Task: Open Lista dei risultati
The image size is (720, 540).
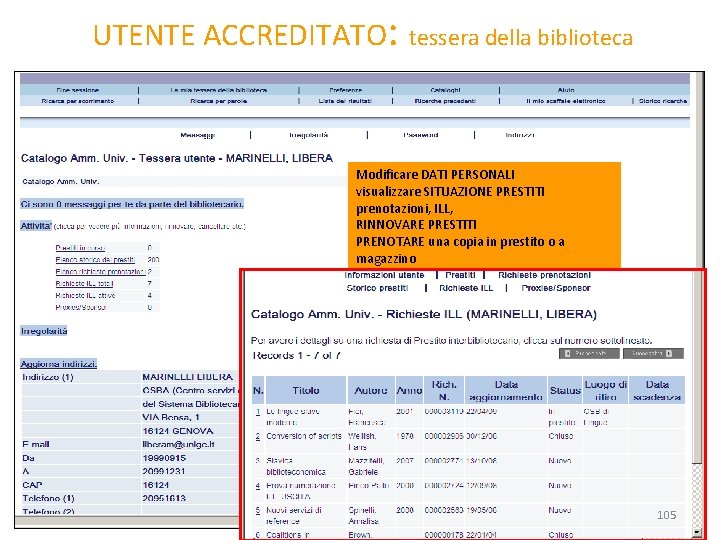Action: [x=345, y=101]
